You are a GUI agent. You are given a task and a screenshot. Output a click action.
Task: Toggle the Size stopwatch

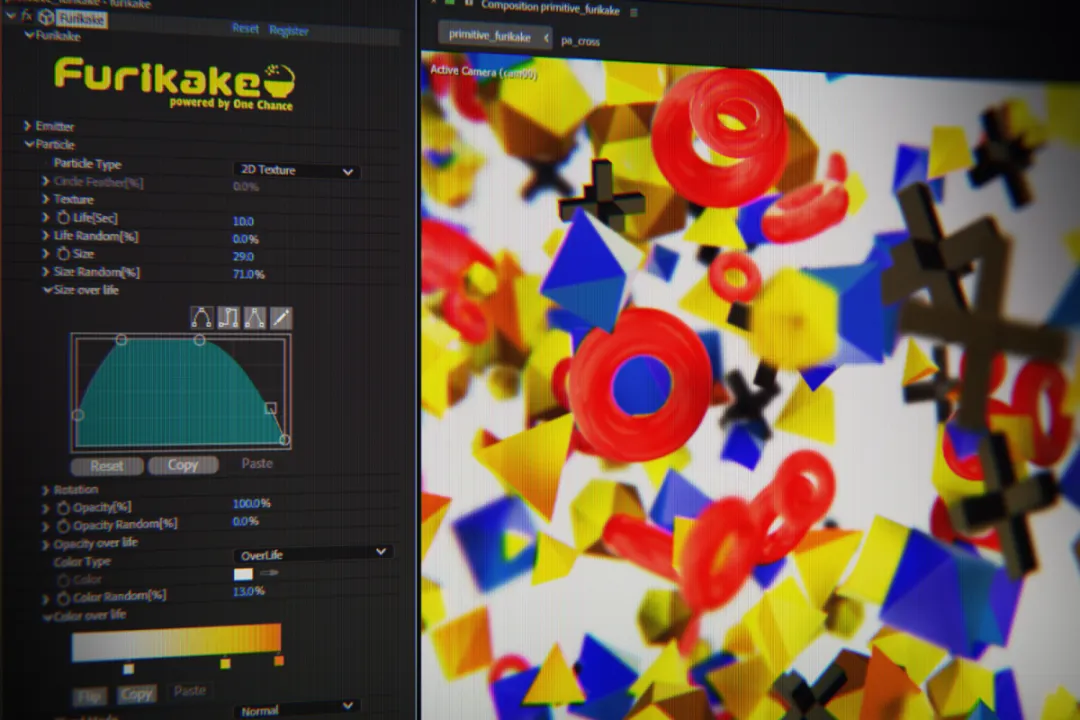click(x=63, y=254)
